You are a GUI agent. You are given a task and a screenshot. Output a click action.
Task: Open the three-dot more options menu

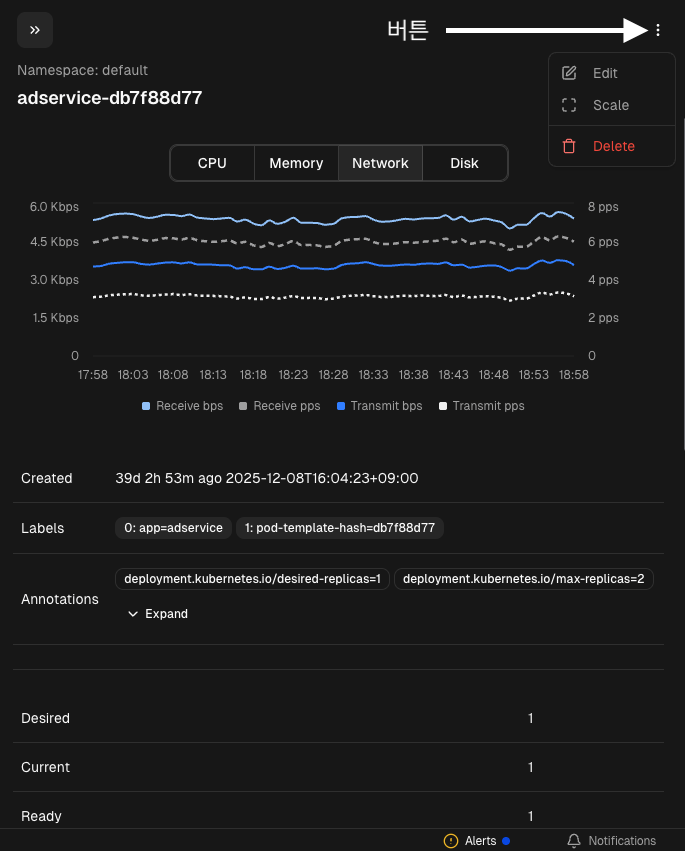coord(658,31)
